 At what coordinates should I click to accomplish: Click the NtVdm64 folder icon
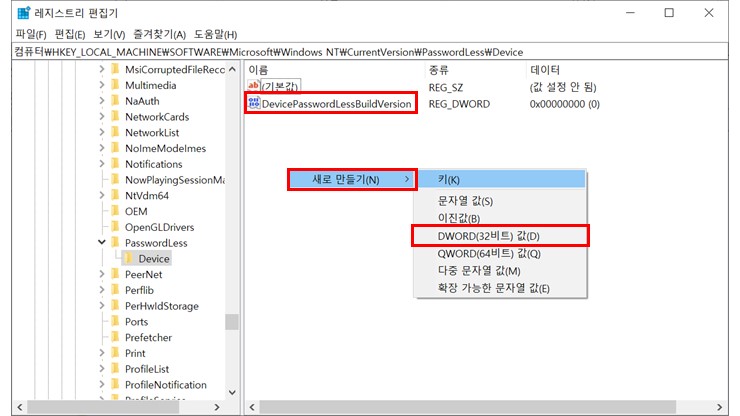coord(115,195)
